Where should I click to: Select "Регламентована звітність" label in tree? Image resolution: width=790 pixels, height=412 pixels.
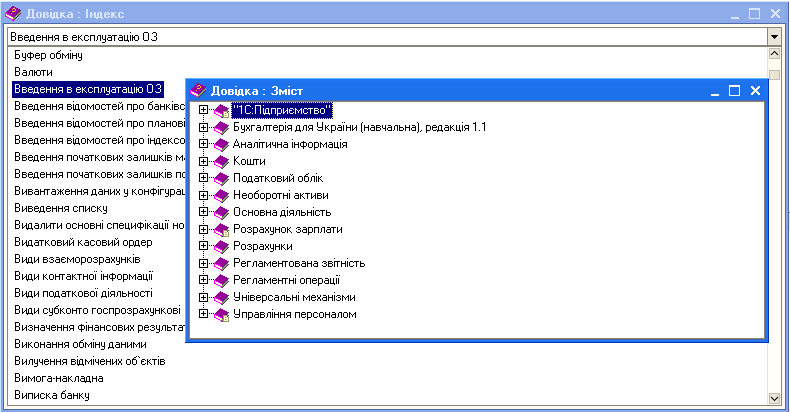click(x=299, y=263)
